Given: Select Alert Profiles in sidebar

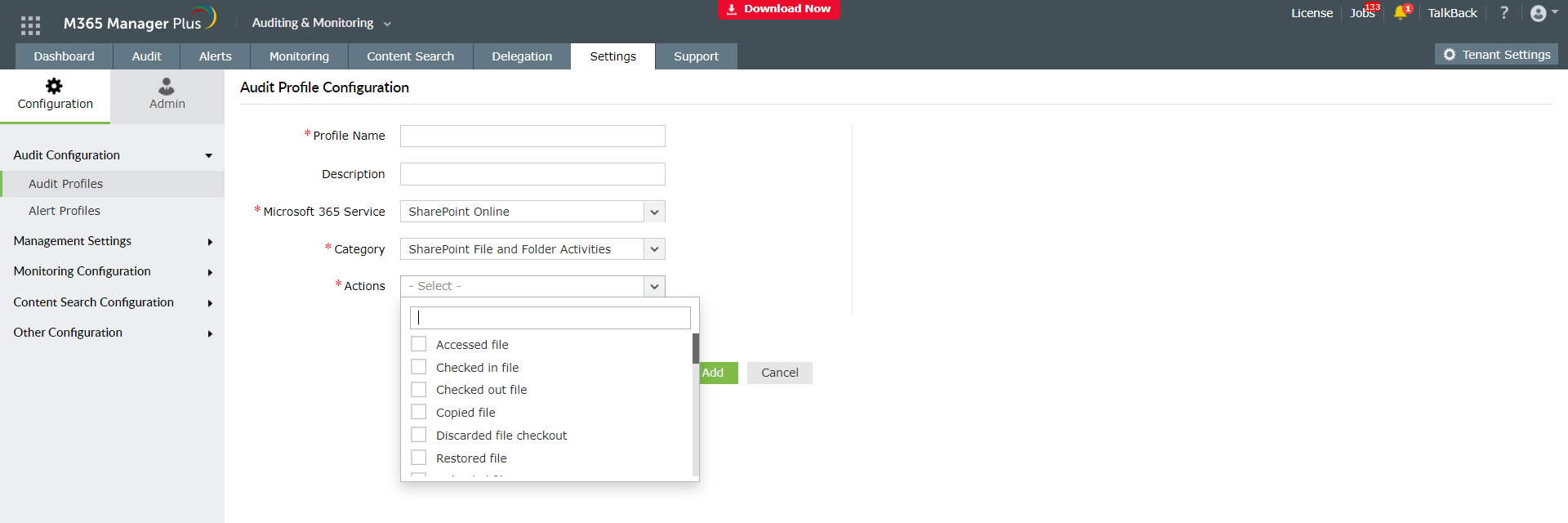Looking at the screenshot, I should click(x=112, y=211).
